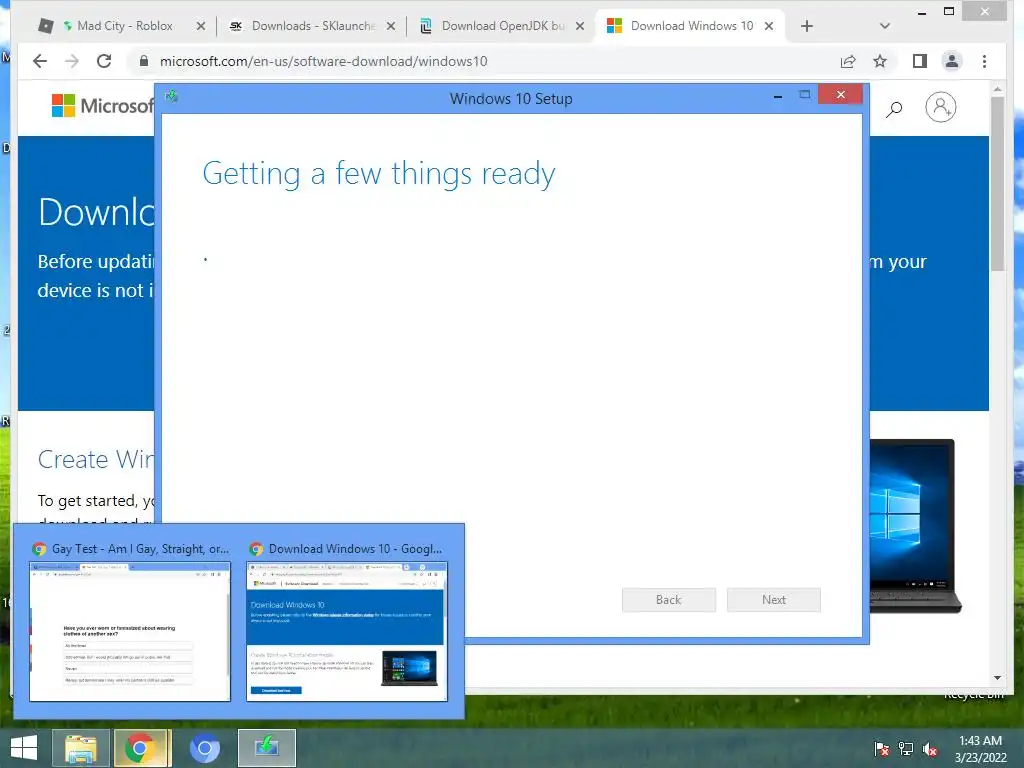Open a new Chrome tab

807,26
